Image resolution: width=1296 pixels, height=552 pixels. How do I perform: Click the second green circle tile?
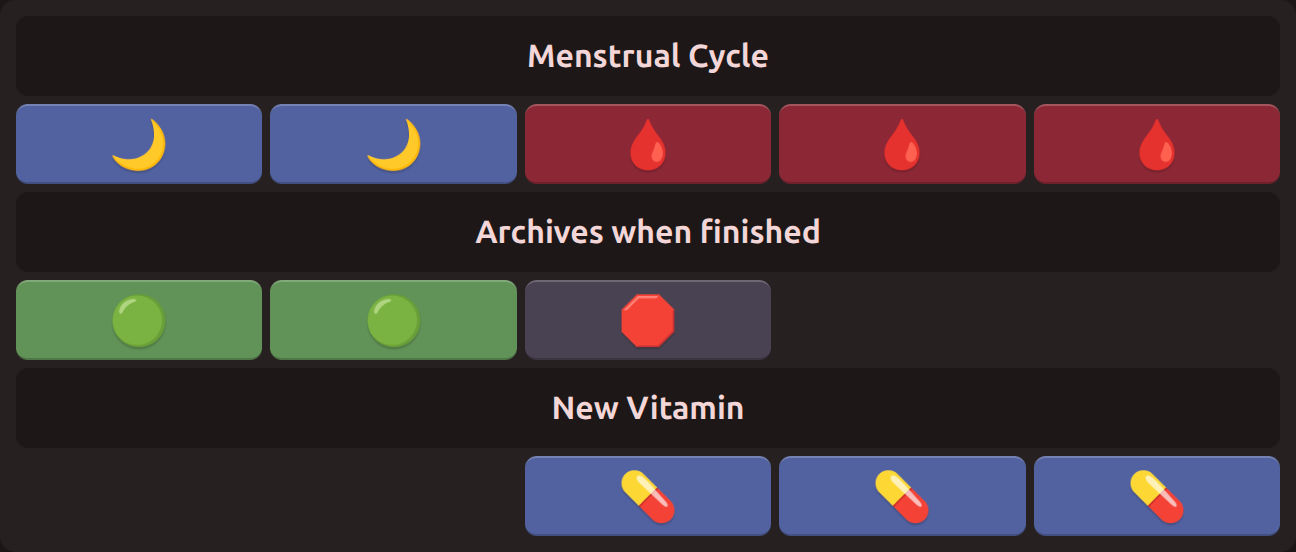[393, 320]
